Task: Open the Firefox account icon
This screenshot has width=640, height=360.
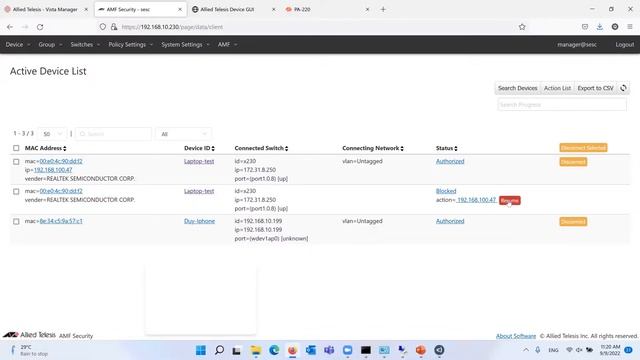Action: click(x=615, y=27)
